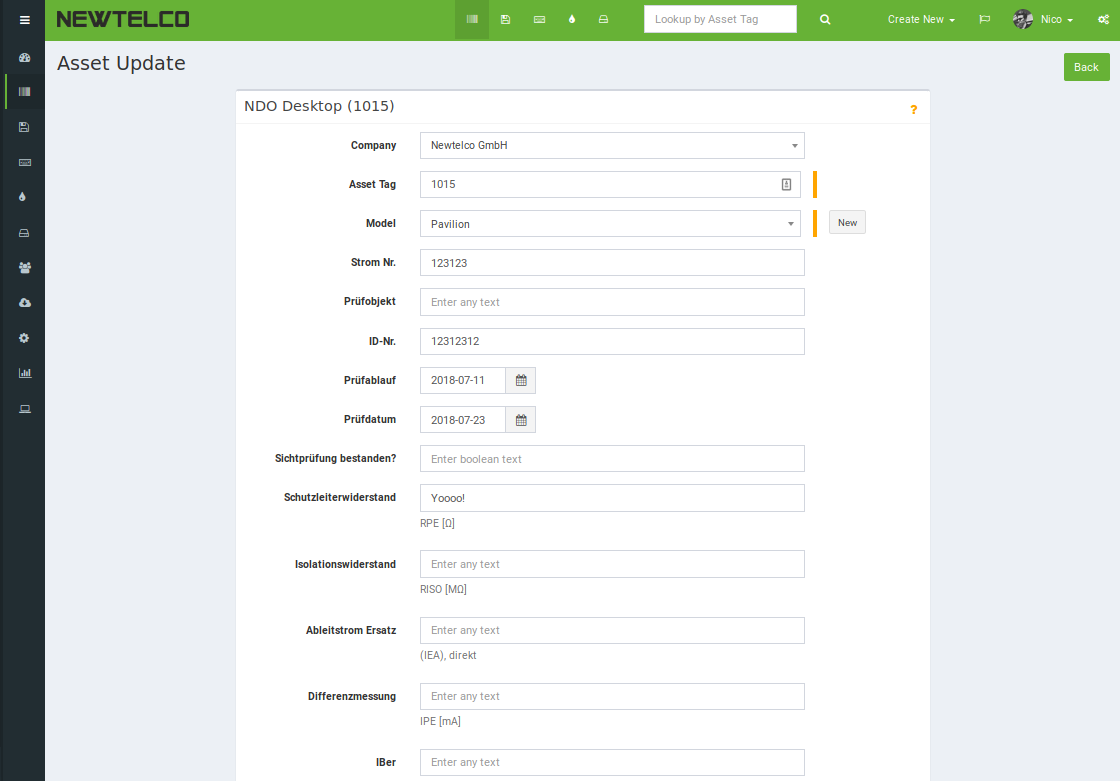Click the NDO Desktop (1015) heading

(319, 106)
